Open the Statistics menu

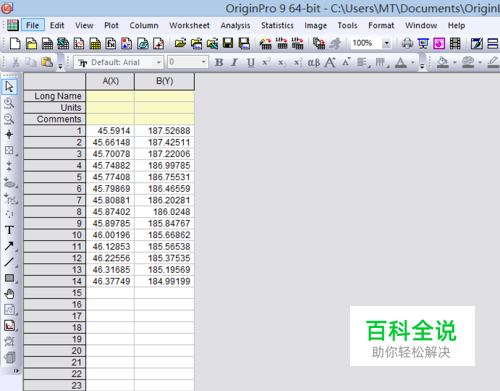coord(277,25)
